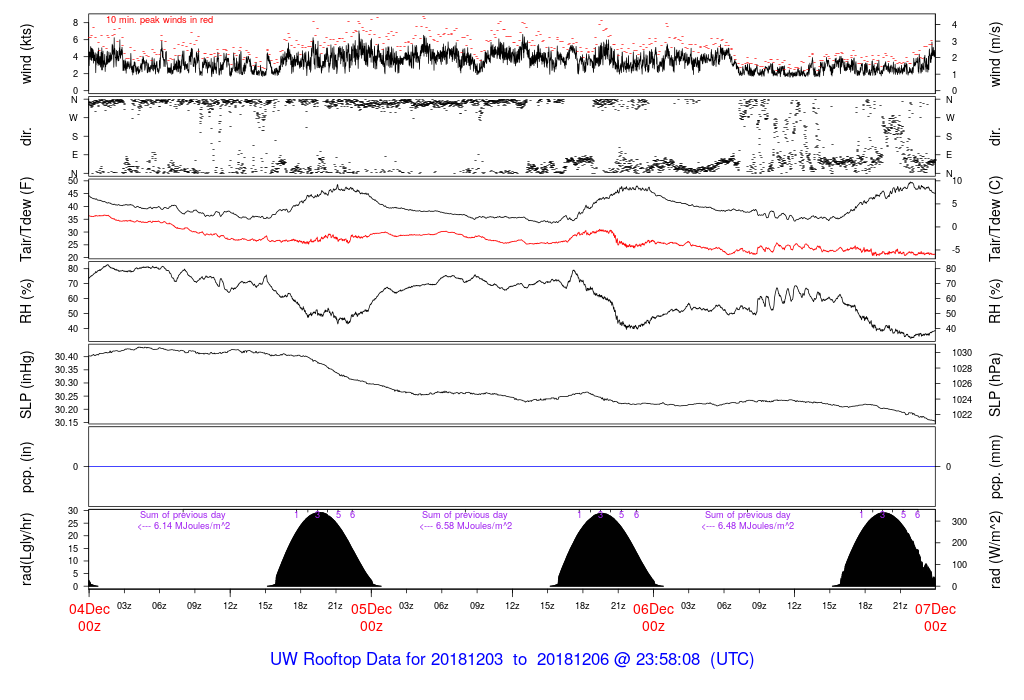Click the 'Tair/Tdew (C)' axis label
Image resolution: width=1024 pixels, height=700 pixels.
[995, 219]
